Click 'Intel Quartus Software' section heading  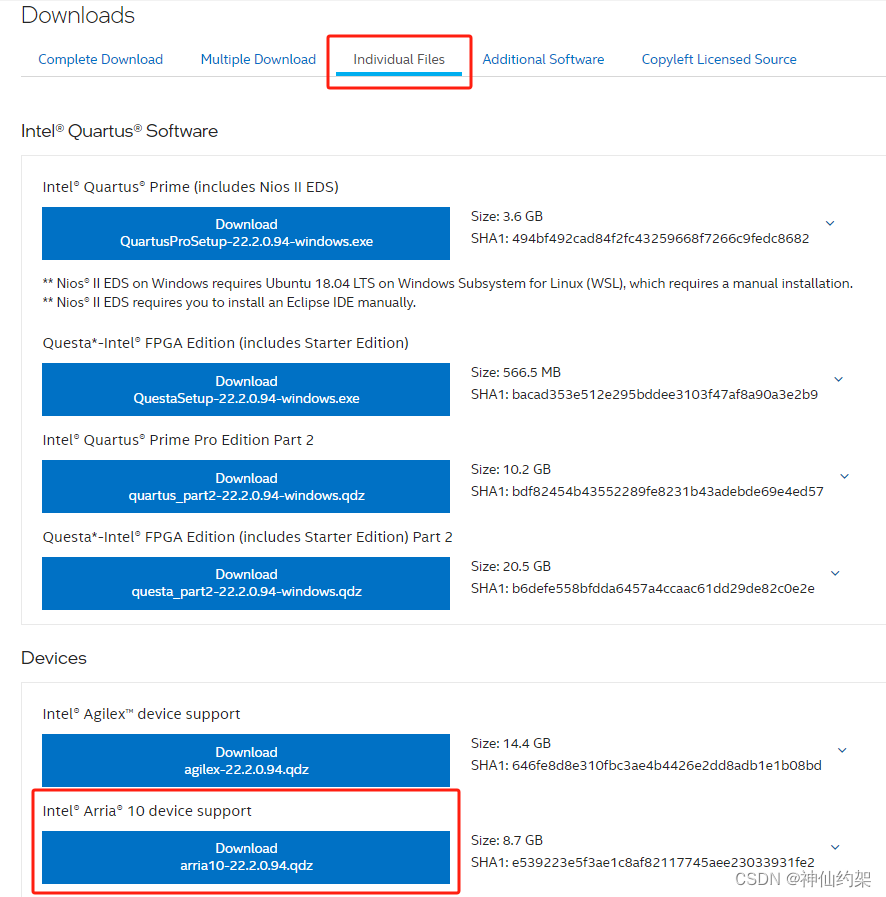click(x=120, y=131)
